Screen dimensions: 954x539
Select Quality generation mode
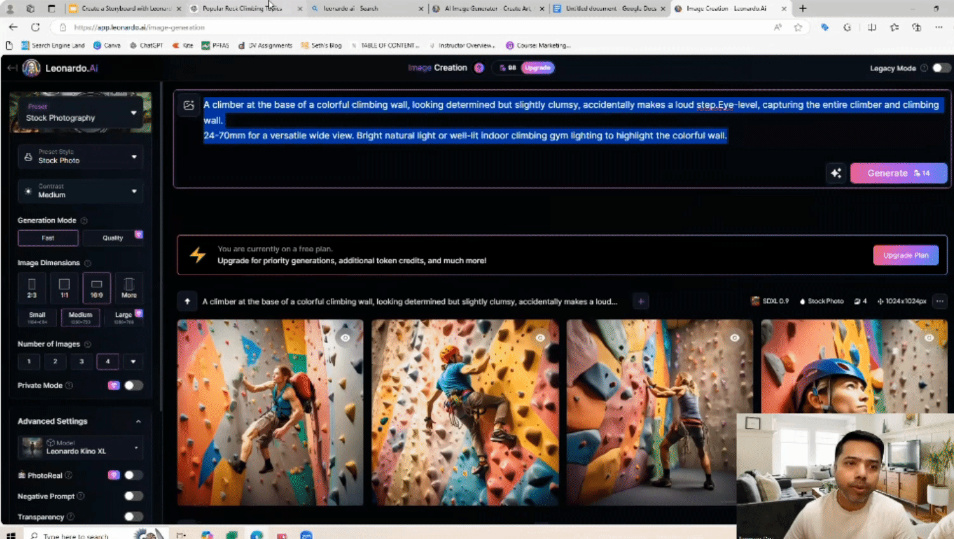coord(113,238)
